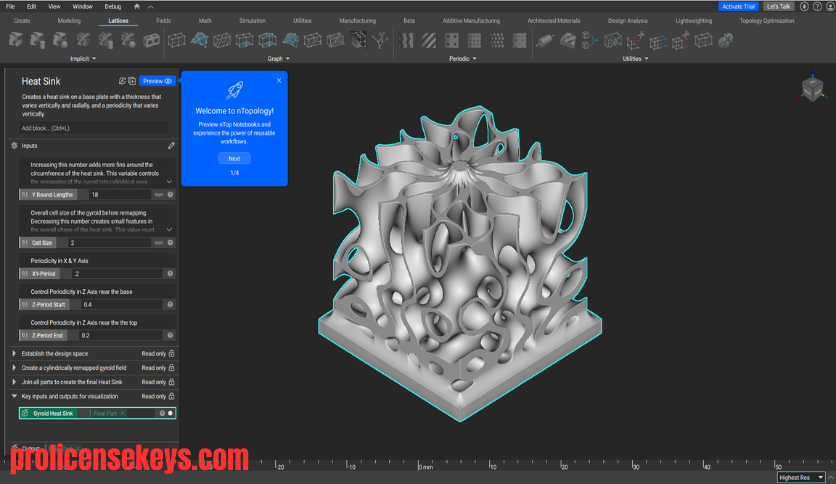
Task: Close the Welcome to nTopology popup
Action: [279, 80]
